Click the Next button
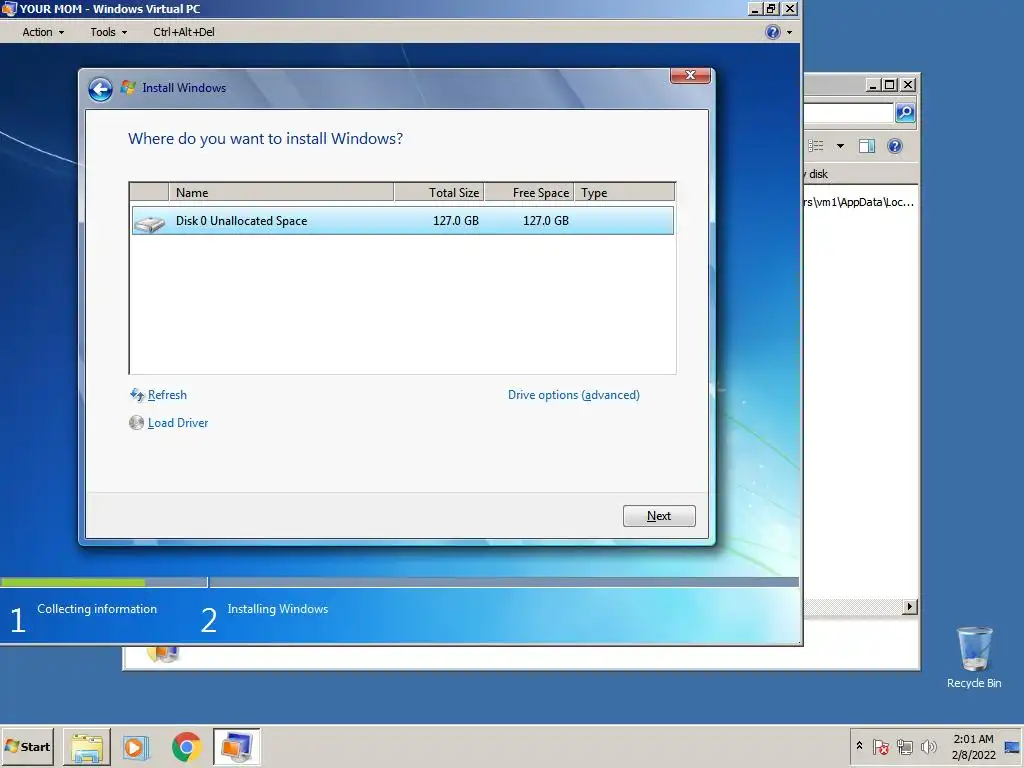 659,516
